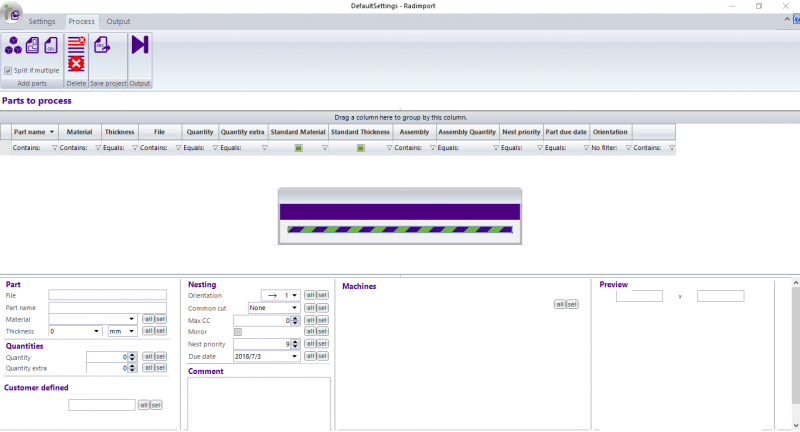This screenshot has width=800, height=432.
Task: Click the Output arrow icon
Action: pos(140,45)
